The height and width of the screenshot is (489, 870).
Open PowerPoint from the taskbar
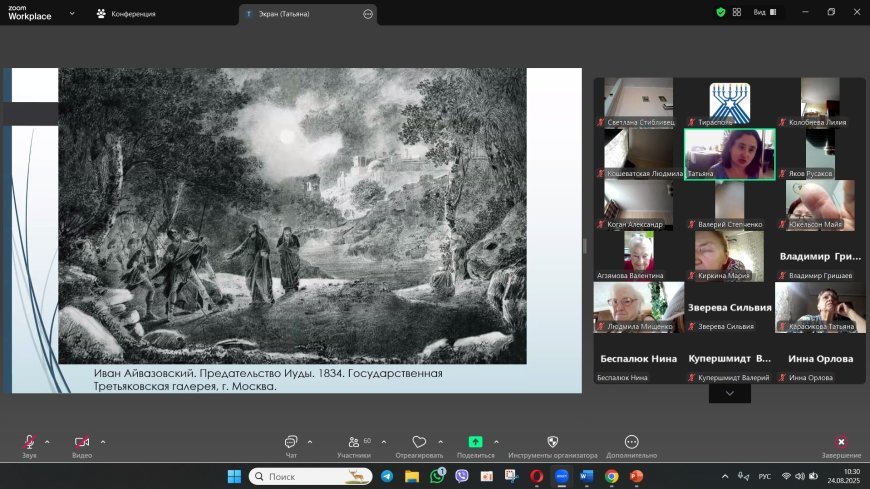[x=636, y=476]
